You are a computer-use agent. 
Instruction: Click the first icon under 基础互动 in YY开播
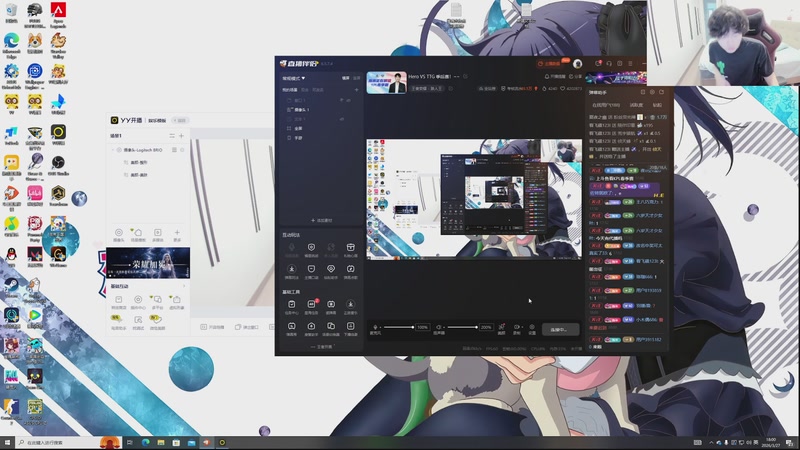click(118, 300)
